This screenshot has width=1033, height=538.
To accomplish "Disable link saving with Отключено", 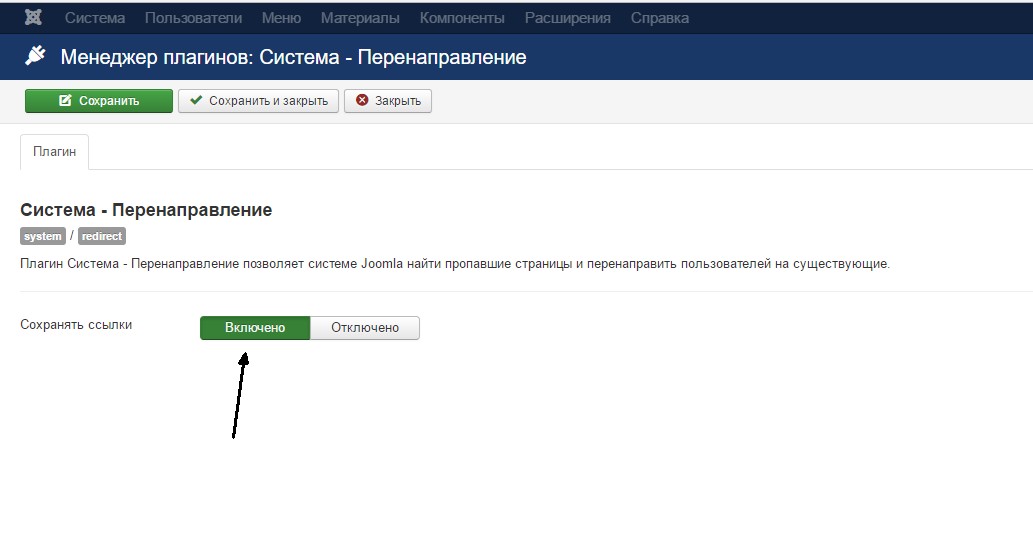I will pyautogui.click(x=365, y=328).
